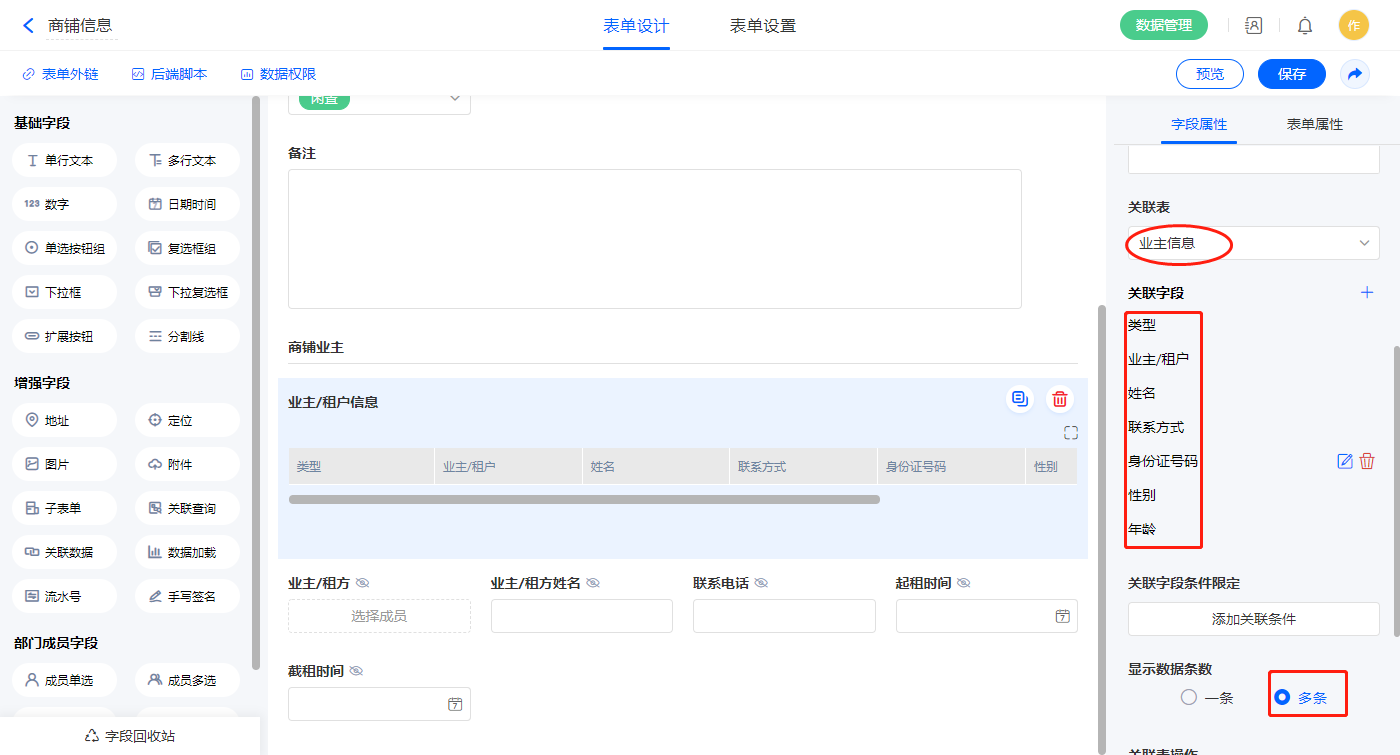Click the share arrow icon next to 保存
The height and width of the screenshot is (755, 1400).
1355,74
